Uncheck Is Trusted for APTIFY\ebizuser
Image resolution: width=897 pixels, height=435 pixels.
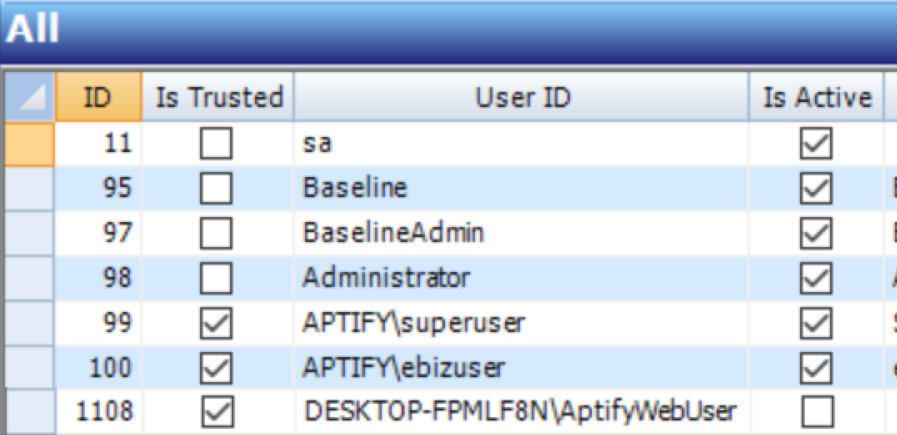click(217, 367)
